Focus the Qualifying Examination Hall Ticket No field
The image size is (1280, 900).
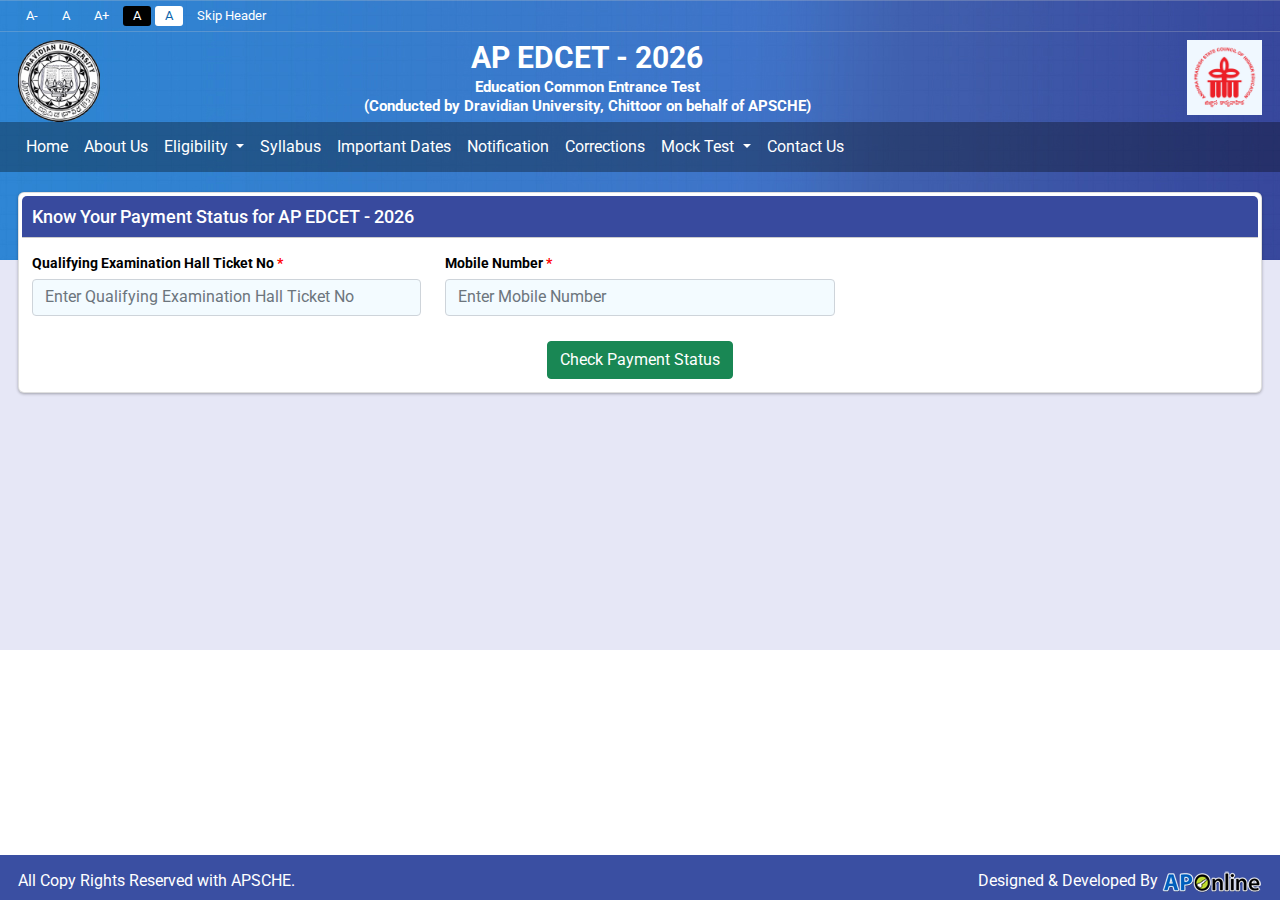(226, 297)
